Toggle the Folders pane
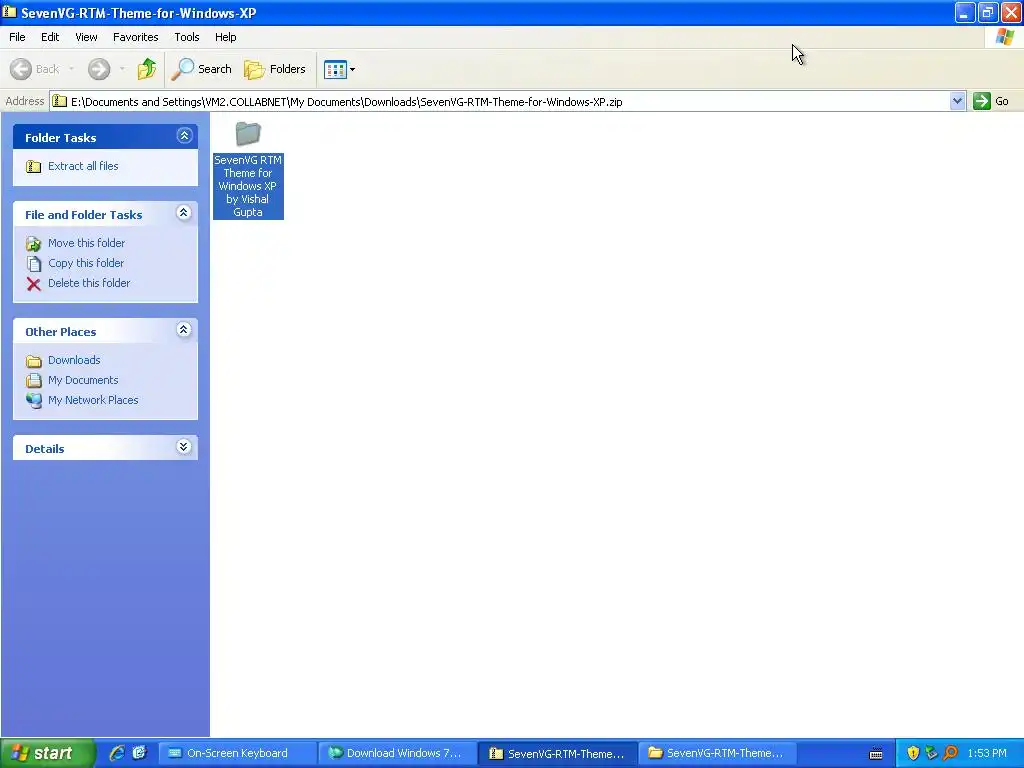 click(x=274, y=69)
